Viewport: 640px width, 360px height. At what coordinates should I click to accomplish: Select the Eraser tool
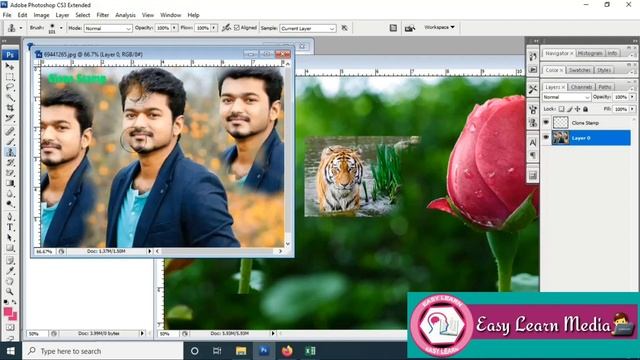click(x=10, y=173)
